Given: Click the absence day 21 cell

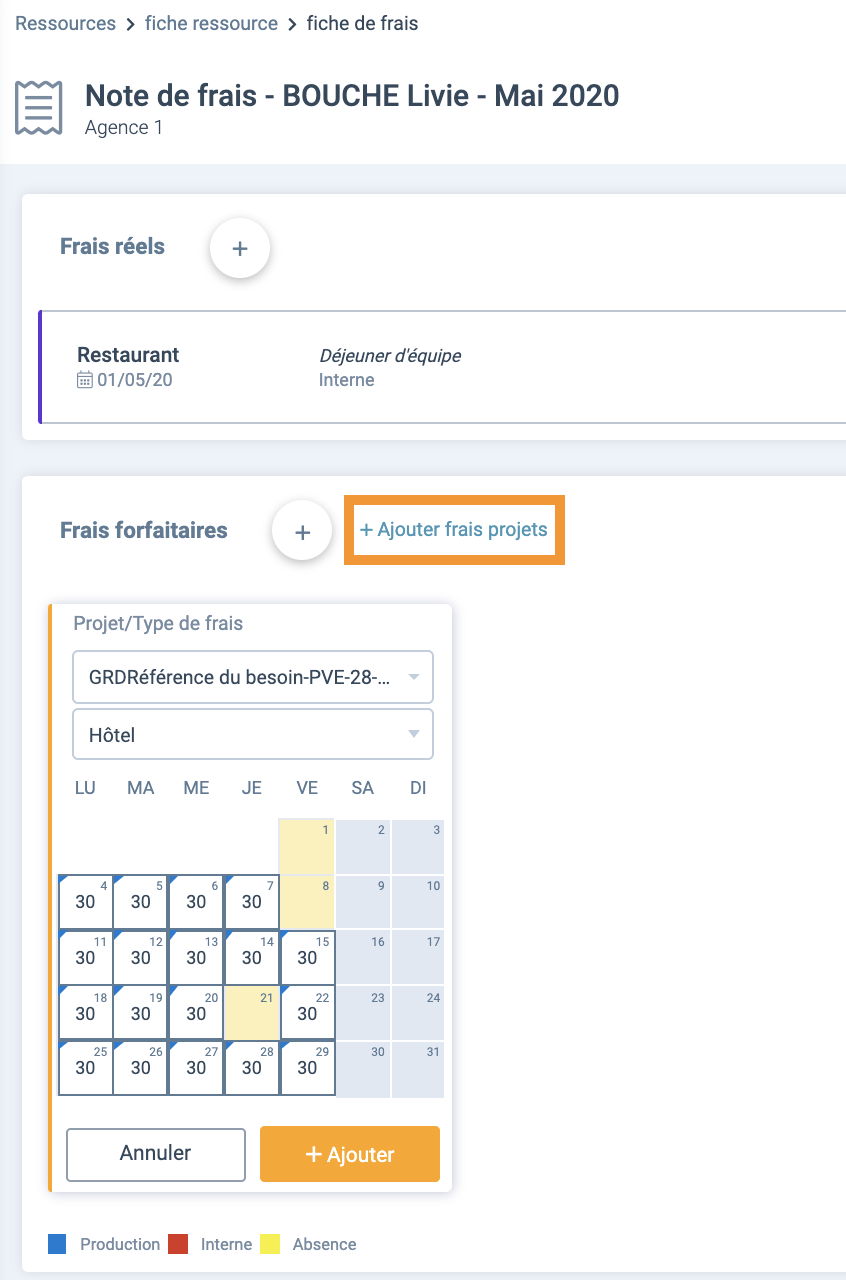Looking at the screenshot, I should pos(252,1013).
